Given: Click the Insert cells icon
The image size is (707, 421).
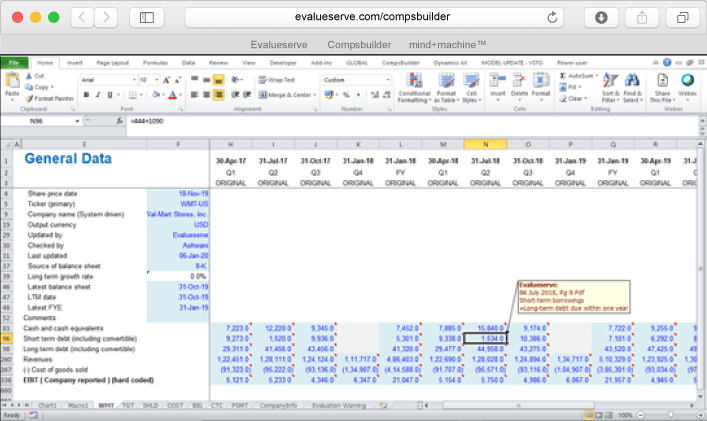Looking at the screenshot, I should (x=497, y=80).
